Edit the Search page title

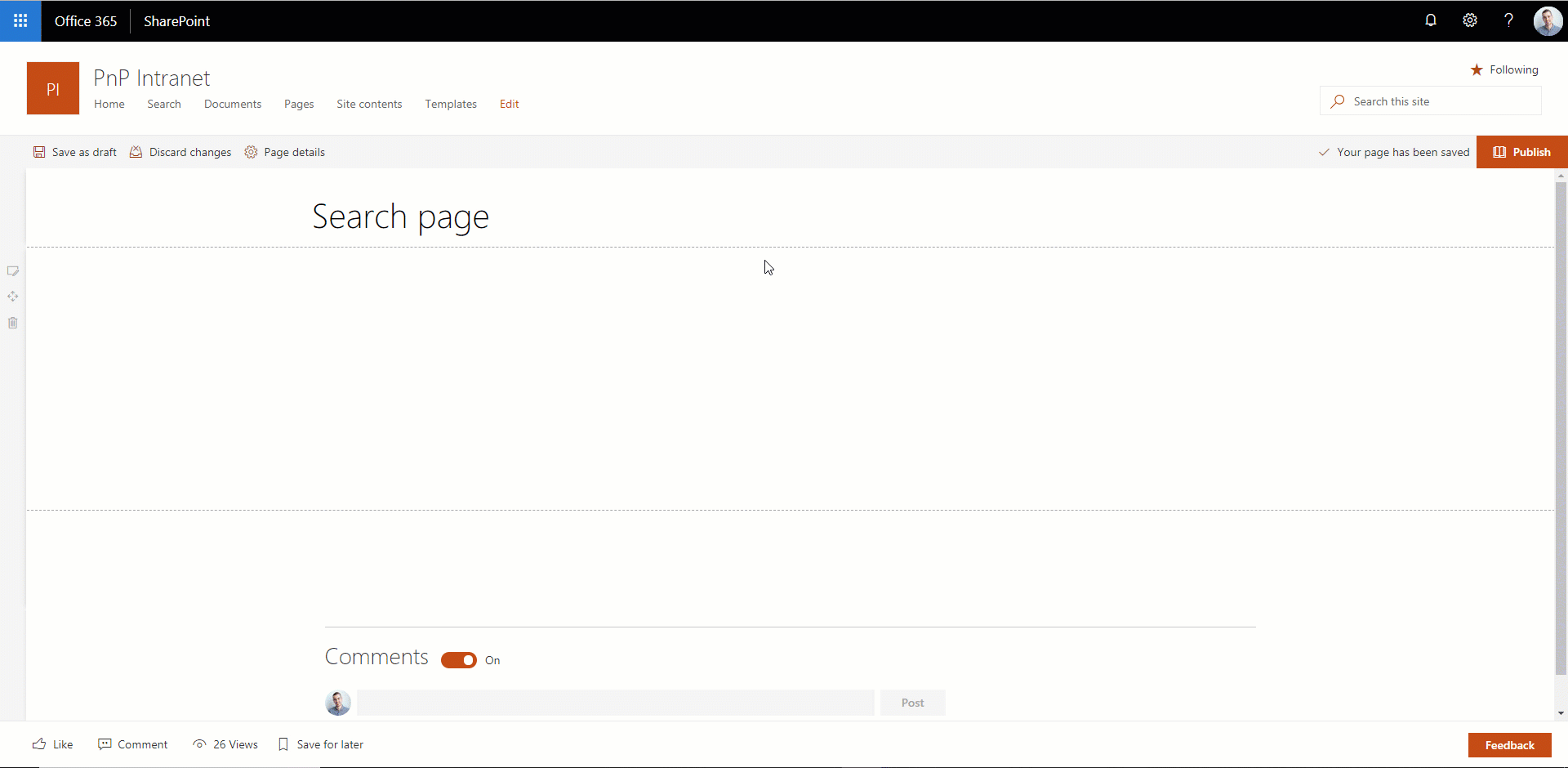coord(400,217)
